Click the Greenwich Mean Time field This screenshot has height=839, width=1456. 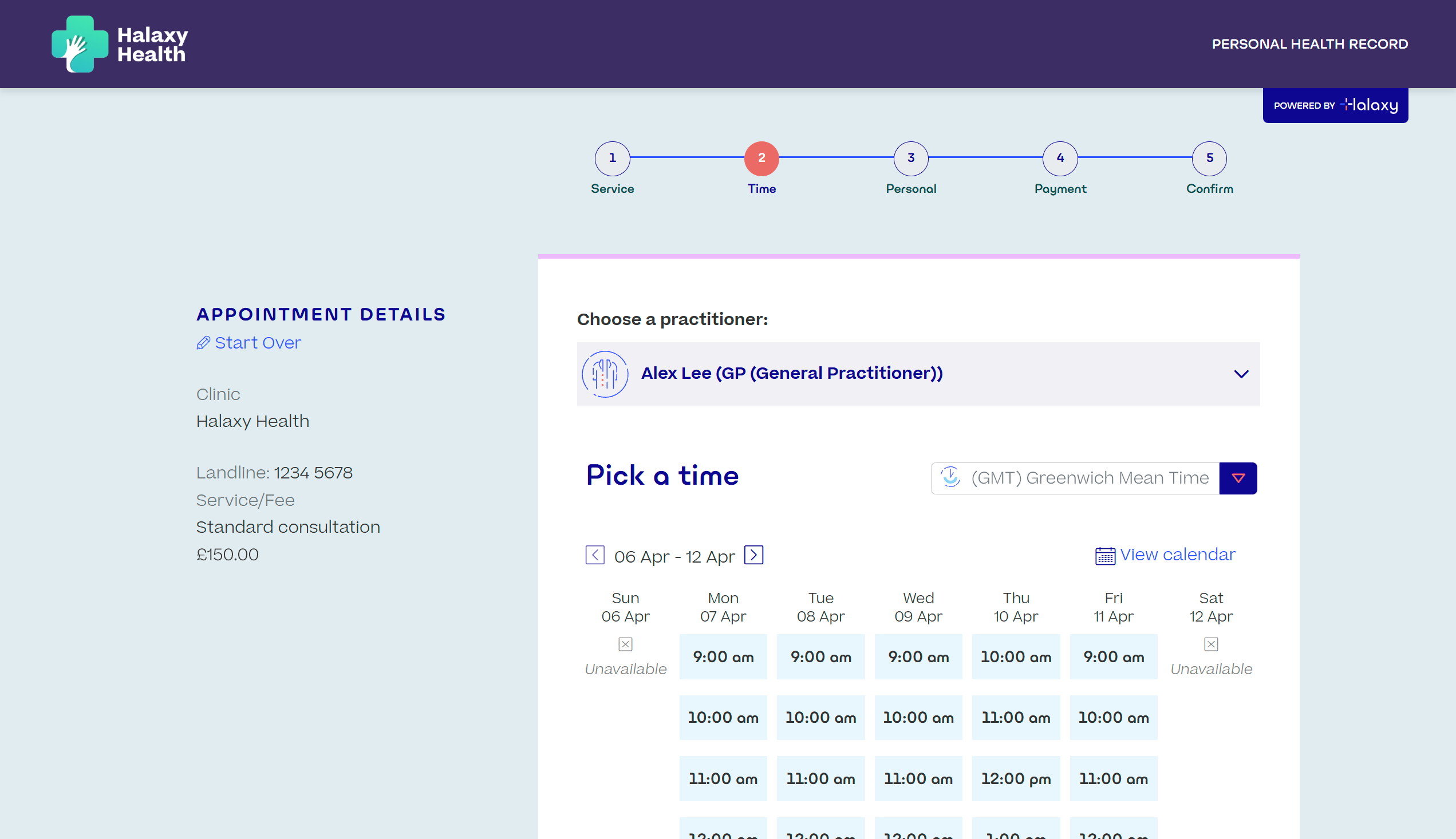click(x=1075, y=478)
